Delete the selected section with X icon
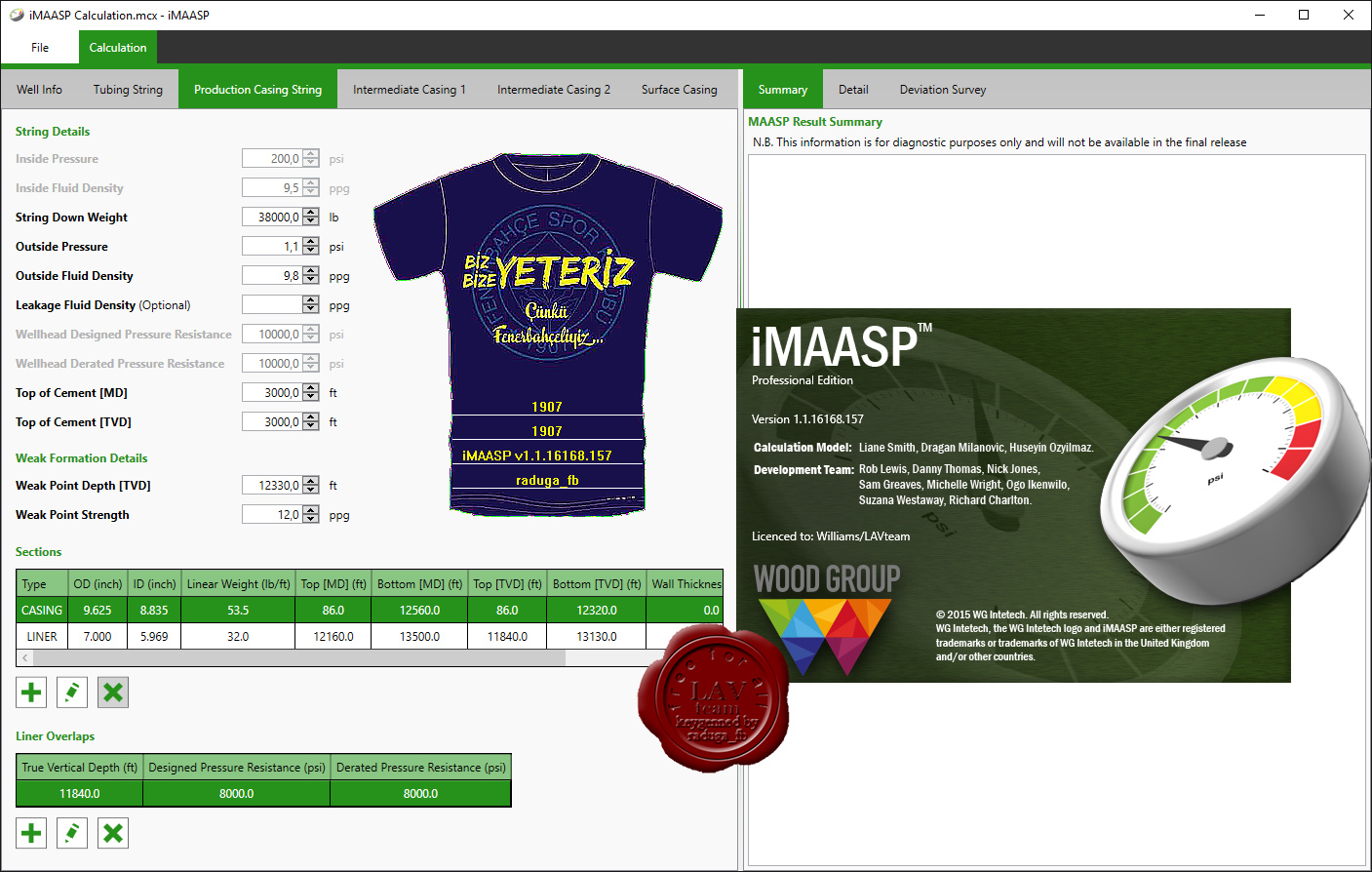The height and width of the screenshot is (872, 1372). pyautogui.click(x=113, y=693)
